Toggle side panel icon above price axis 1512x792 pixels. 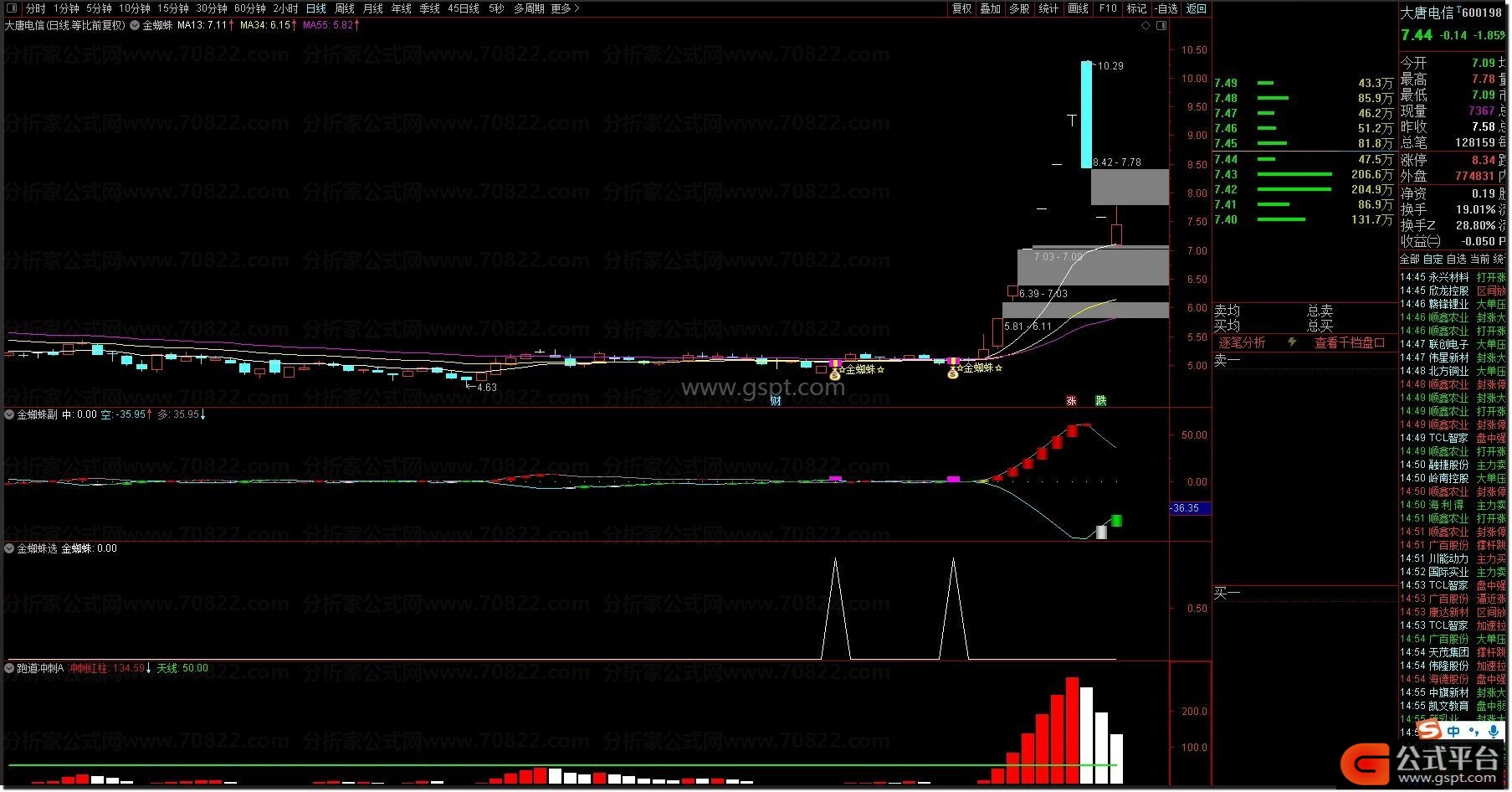[1161, 25]
